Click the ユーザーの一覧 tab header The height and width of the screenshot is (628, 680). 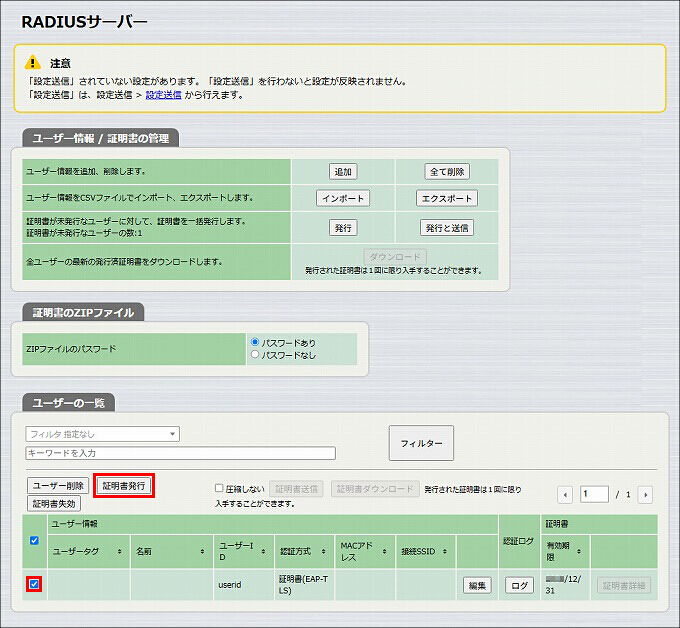(69, 403)
